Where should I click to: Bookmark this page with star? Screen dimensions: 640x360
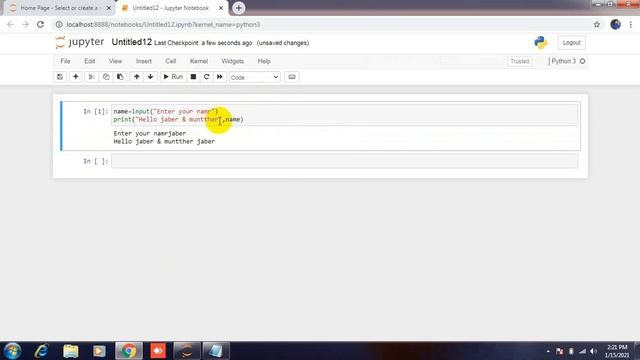coord(597,24)
